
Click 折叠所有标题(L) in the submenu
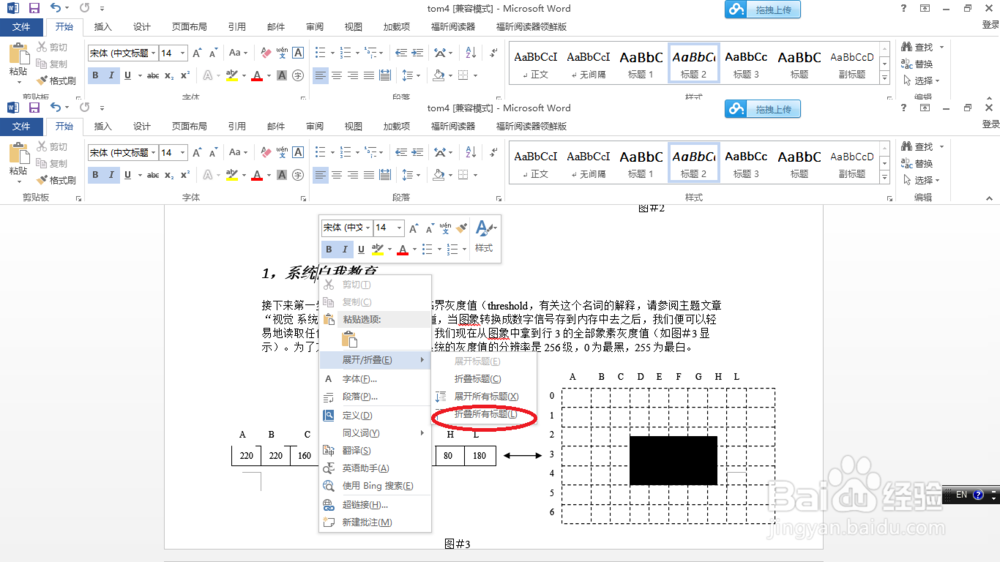[485, 415]
